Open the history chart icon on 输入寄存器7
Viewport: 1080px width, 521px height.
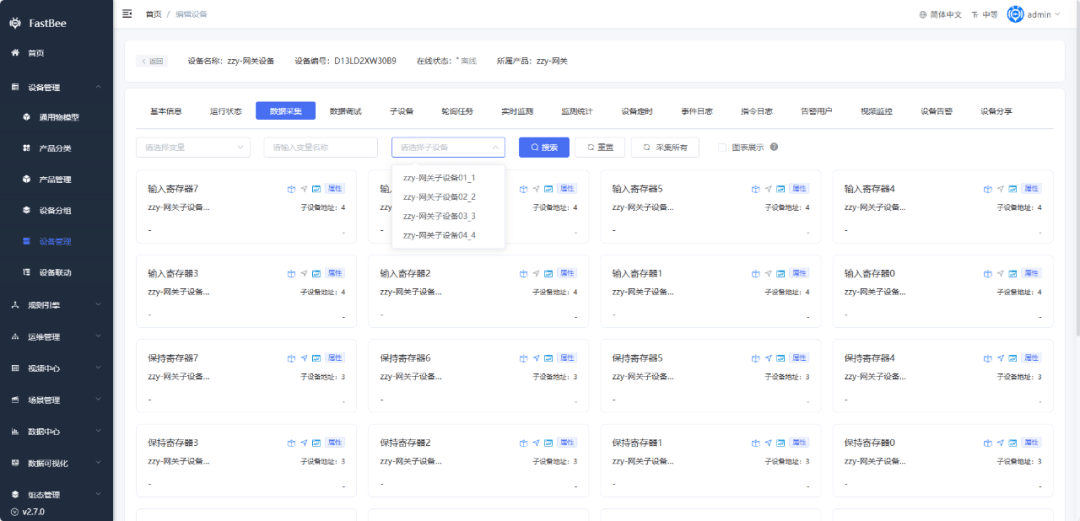pyautogui.click(x=316, y=189)
